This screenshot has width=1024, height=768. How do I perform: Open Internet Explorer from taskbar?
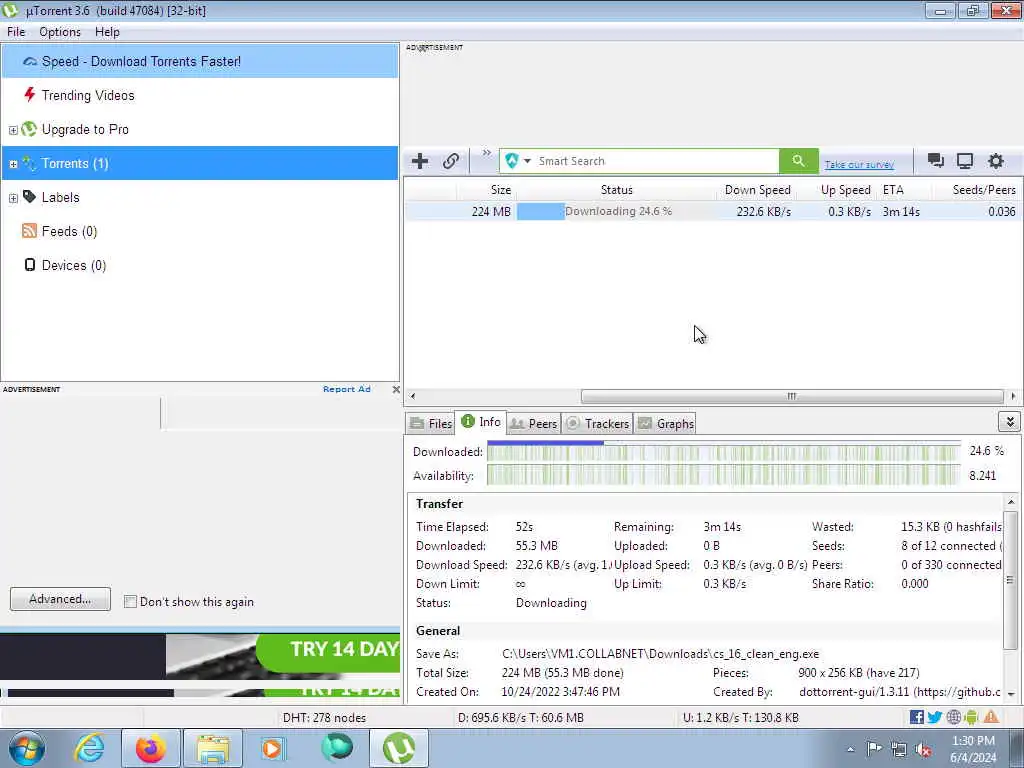tap(89, 748)
